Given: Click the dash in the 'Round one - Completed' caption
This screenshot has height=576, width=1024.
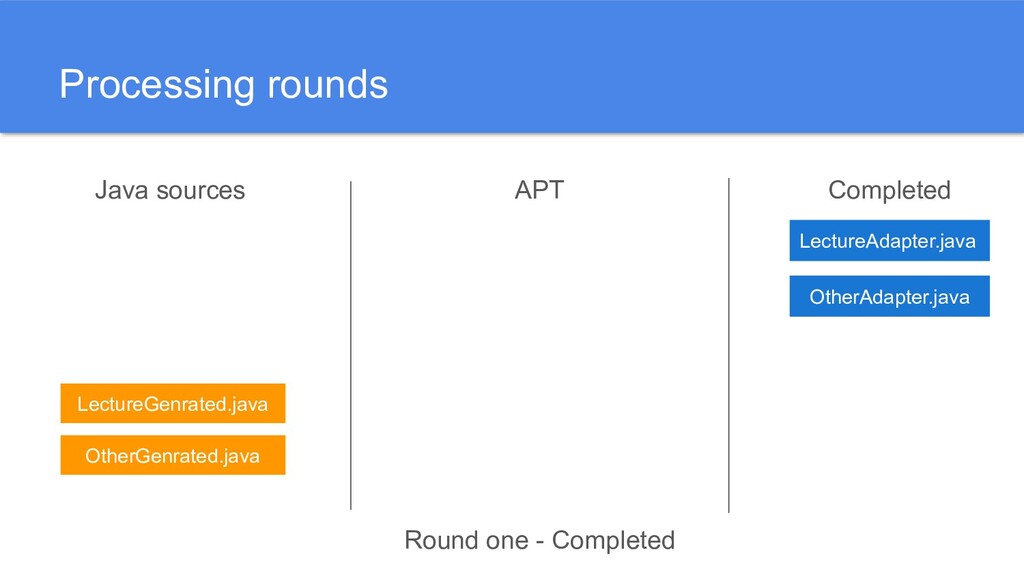Looking at the screenshot, I should [539, 542].
